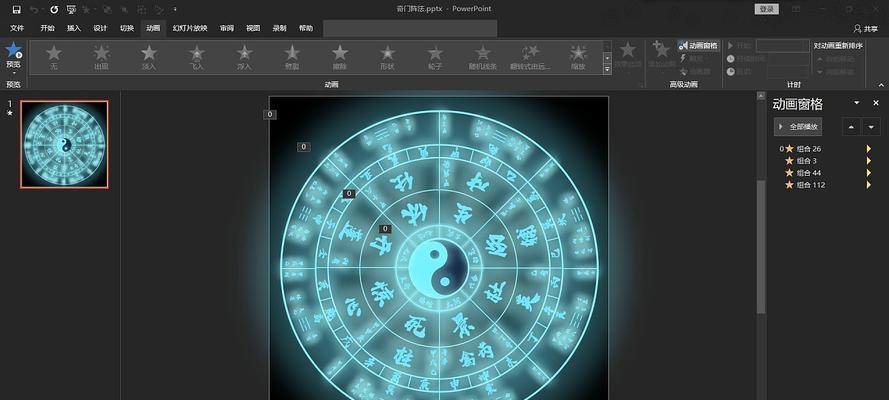Close the 动画窗格 pane
889x400 pixels.
(876, 103)
